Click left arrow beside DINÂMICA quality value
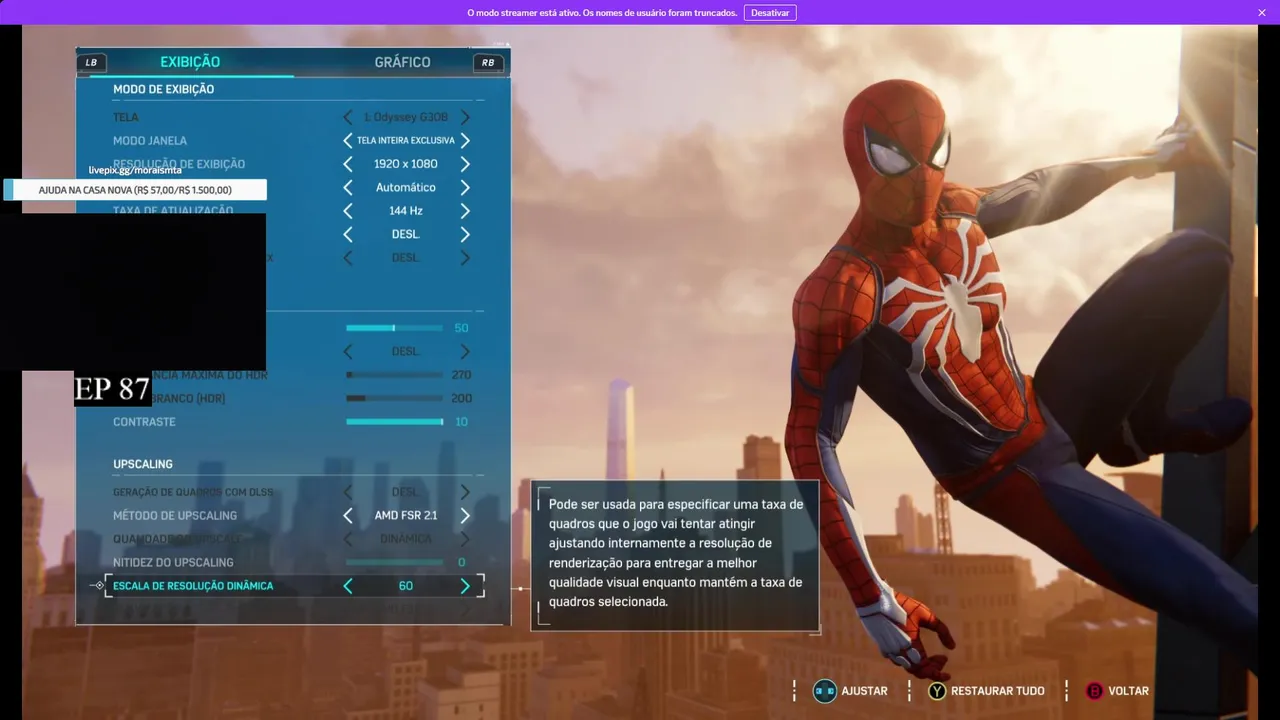 click(x=348, y=539)
